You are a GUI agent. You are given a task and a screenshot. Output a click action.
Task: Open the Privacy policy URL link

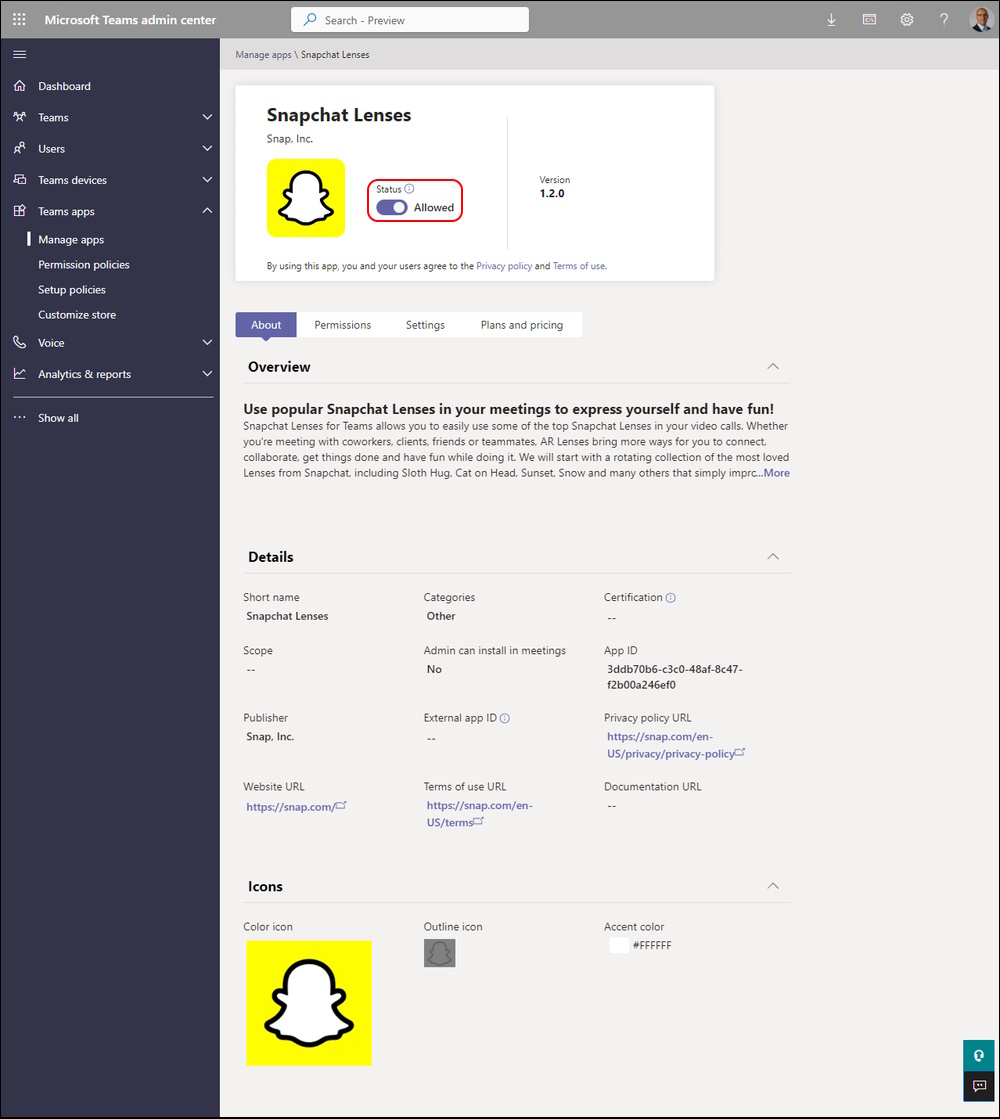[675, 745]
